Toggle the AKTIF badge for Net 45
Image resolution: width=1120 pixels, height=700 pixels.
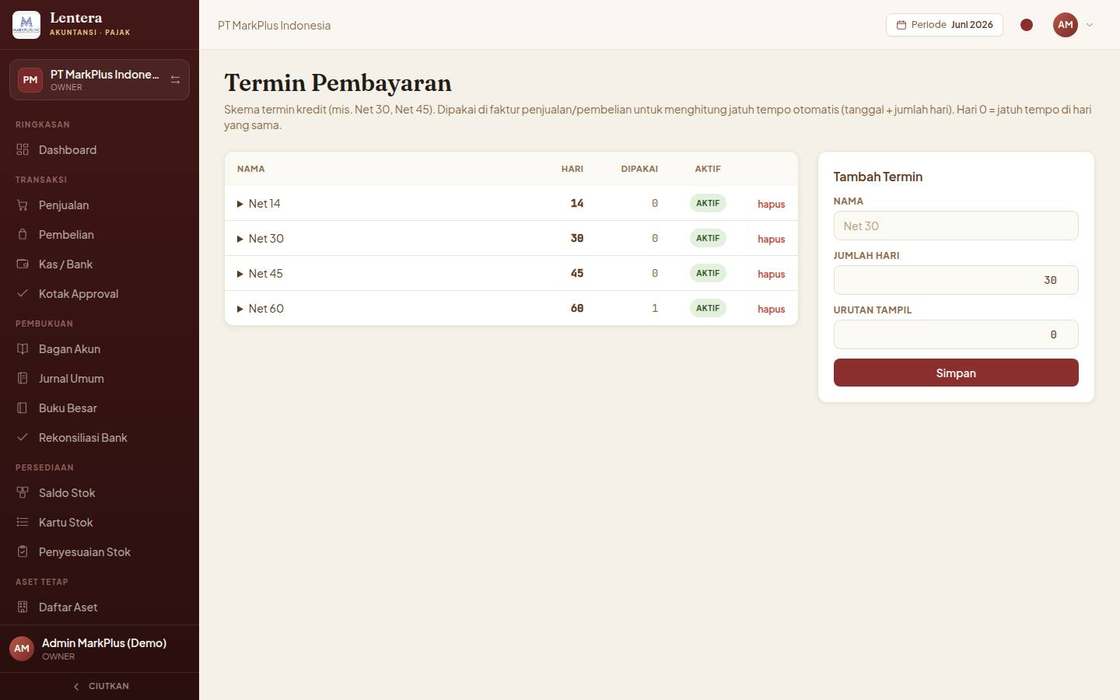pyautogui.click(x=708, y=273)
